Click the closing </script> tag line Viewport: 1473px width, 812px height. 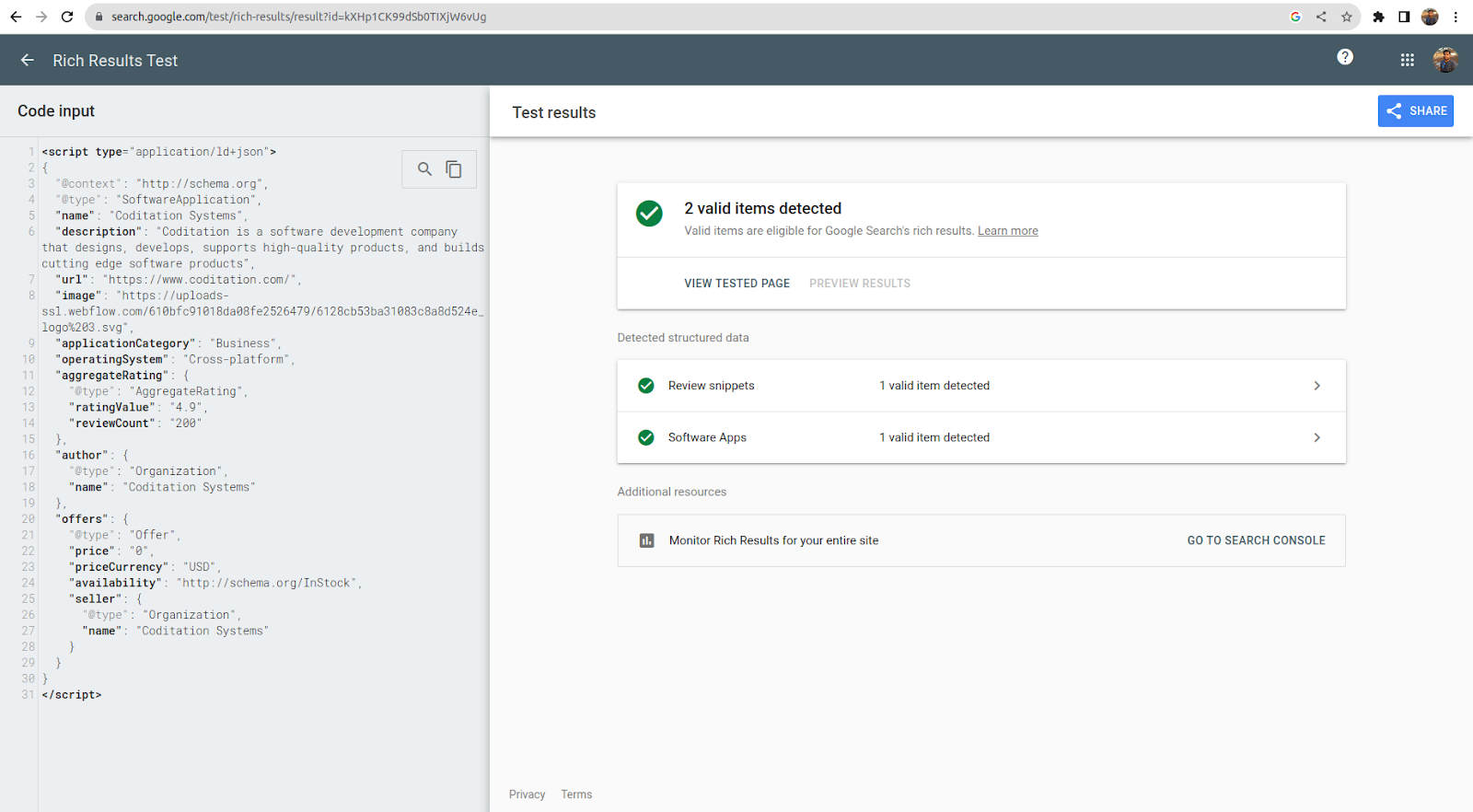(x=72, y=695)
